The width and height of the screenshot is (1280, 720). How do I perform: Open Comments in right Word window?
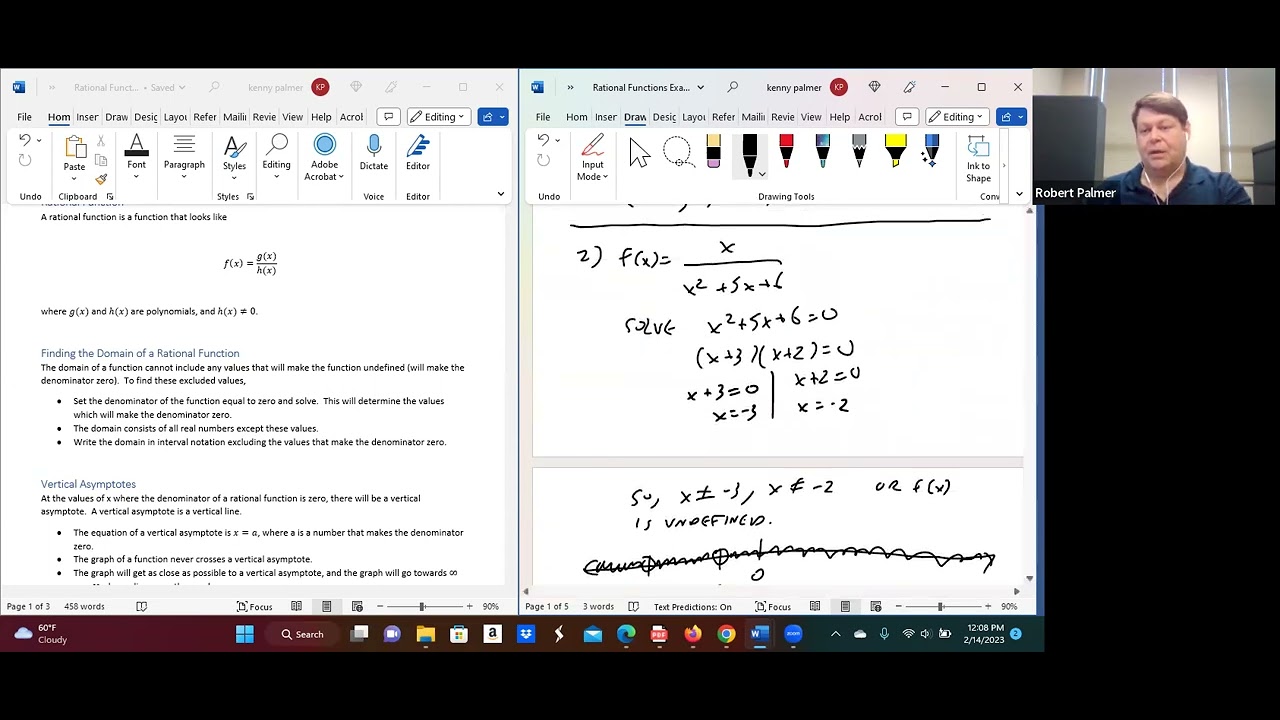coord(906,117)
